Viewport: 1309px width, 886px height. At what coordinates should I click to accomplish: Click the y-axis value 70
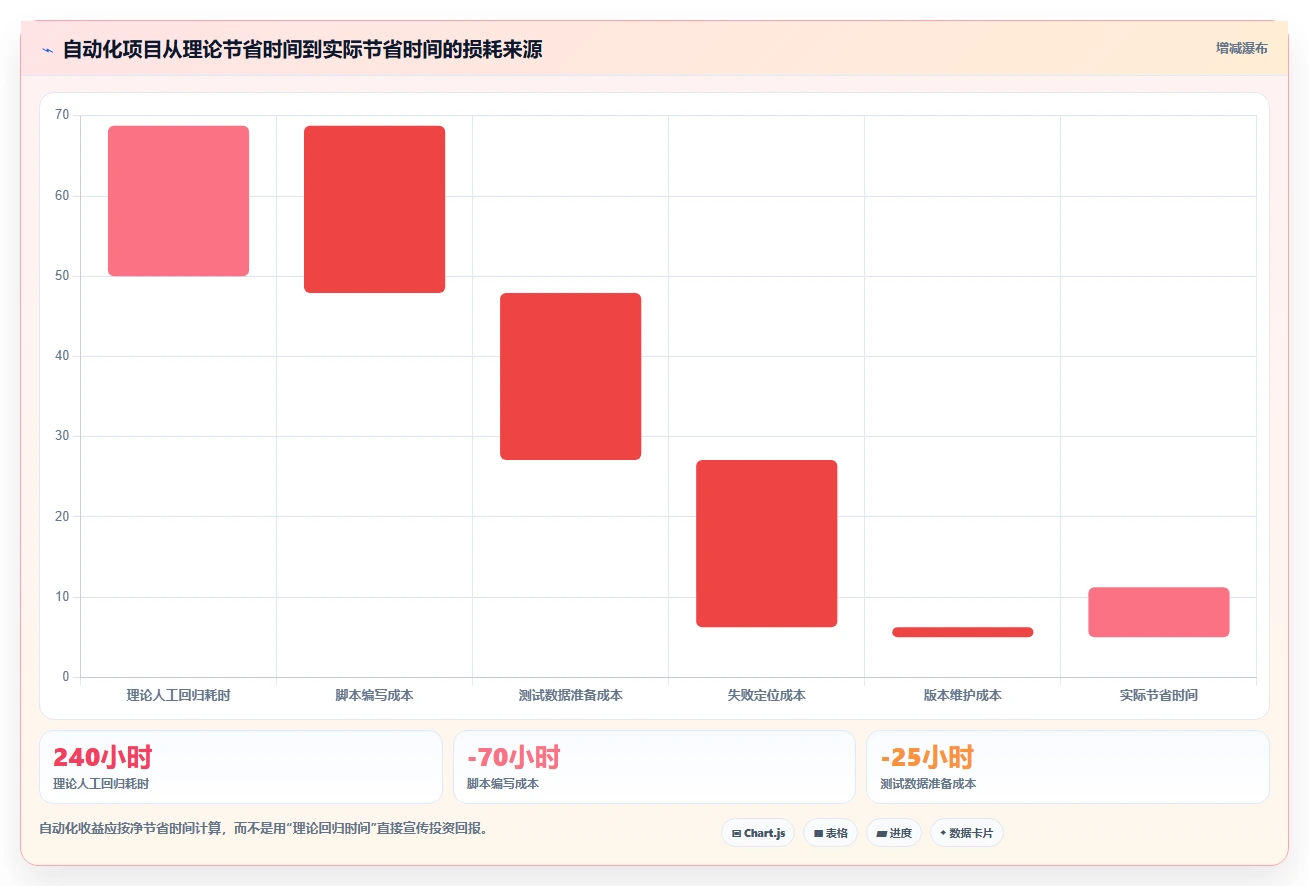pyautogui.click(x=62, y=115)
